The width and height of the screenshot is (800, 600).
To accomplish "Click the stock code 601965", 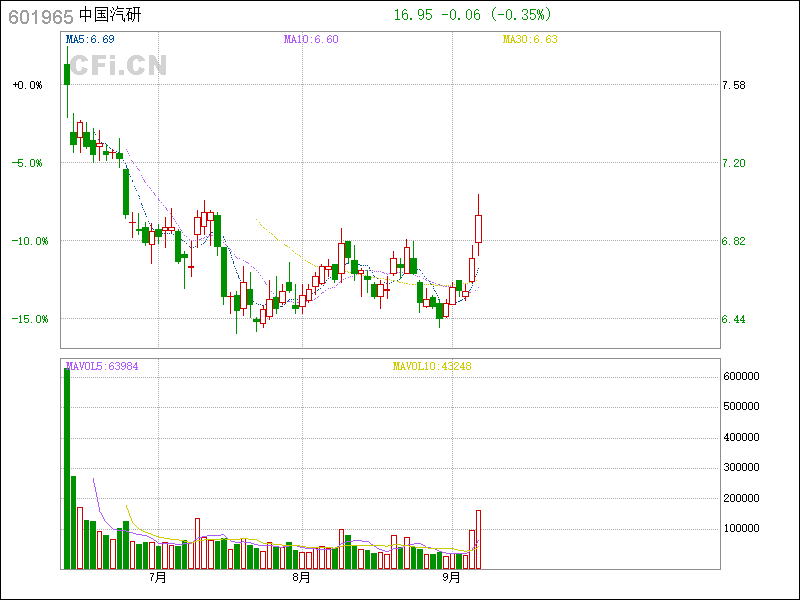I will 40,16.
